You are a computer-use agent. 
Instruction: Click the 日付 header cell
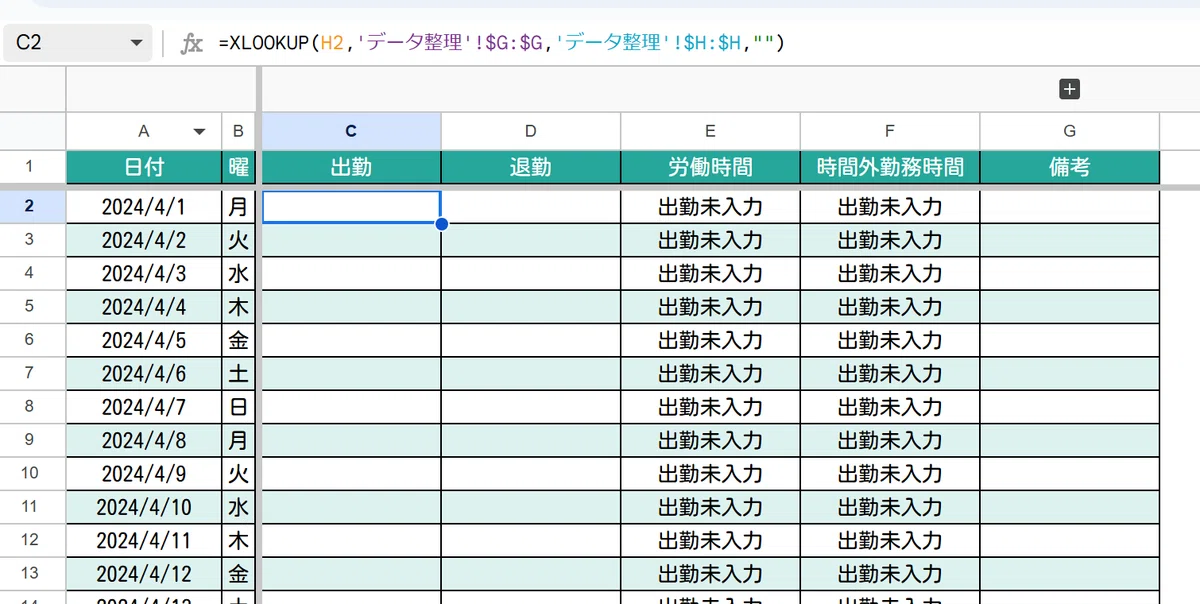[x=144, y=167]
